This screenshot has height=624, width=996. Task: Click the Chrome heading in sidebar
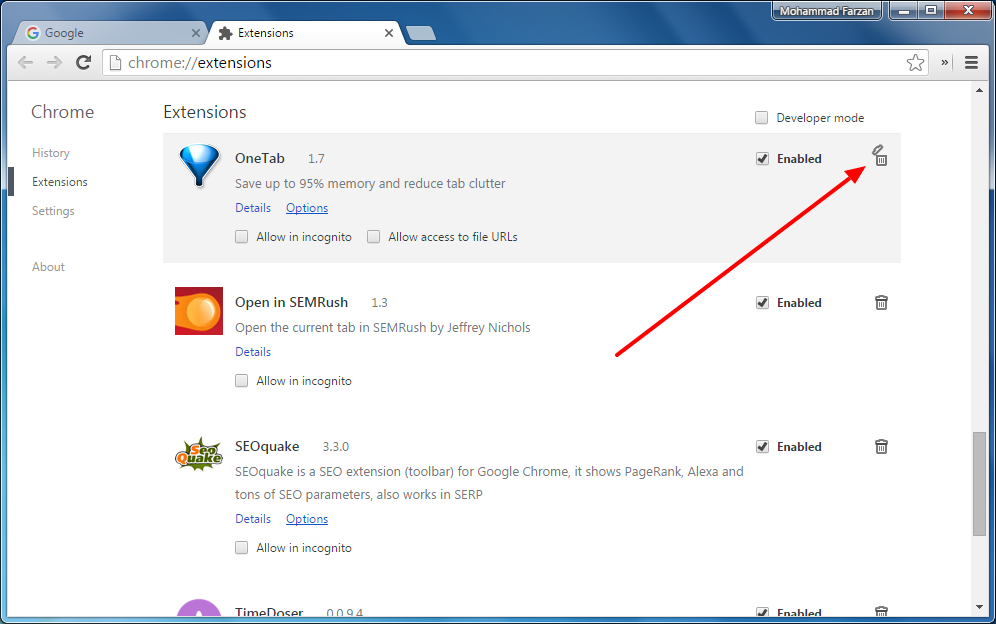point(62,112)
